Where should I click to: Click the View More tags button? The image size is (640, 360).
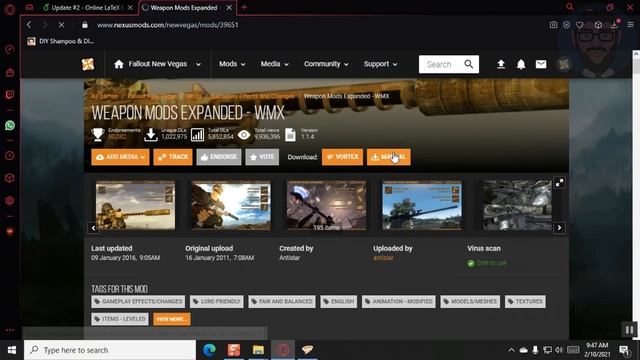click(171, 319)
